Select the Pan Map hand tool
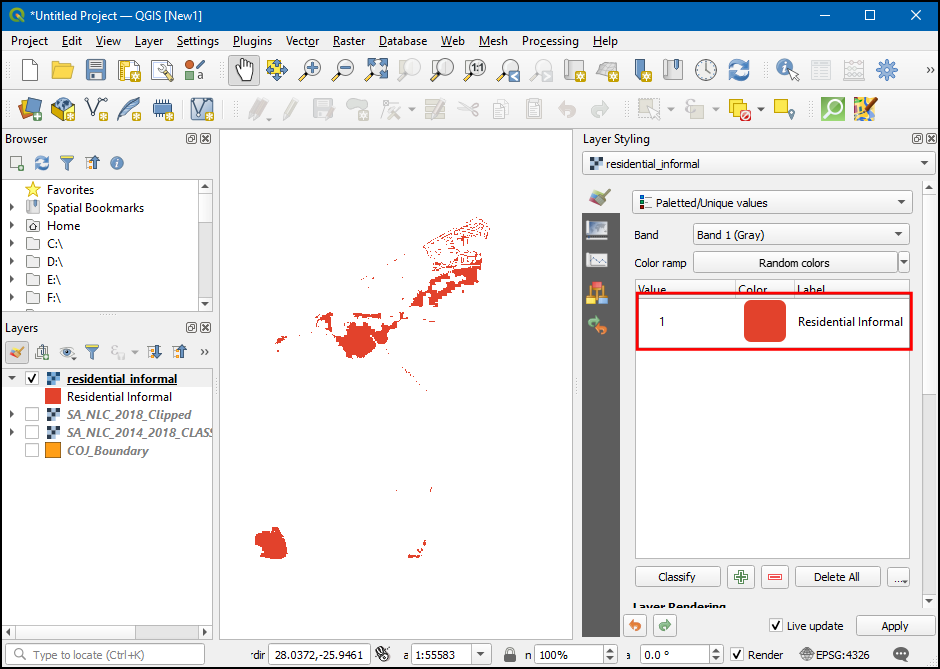 pyautogui.click(x=244, y=70)
